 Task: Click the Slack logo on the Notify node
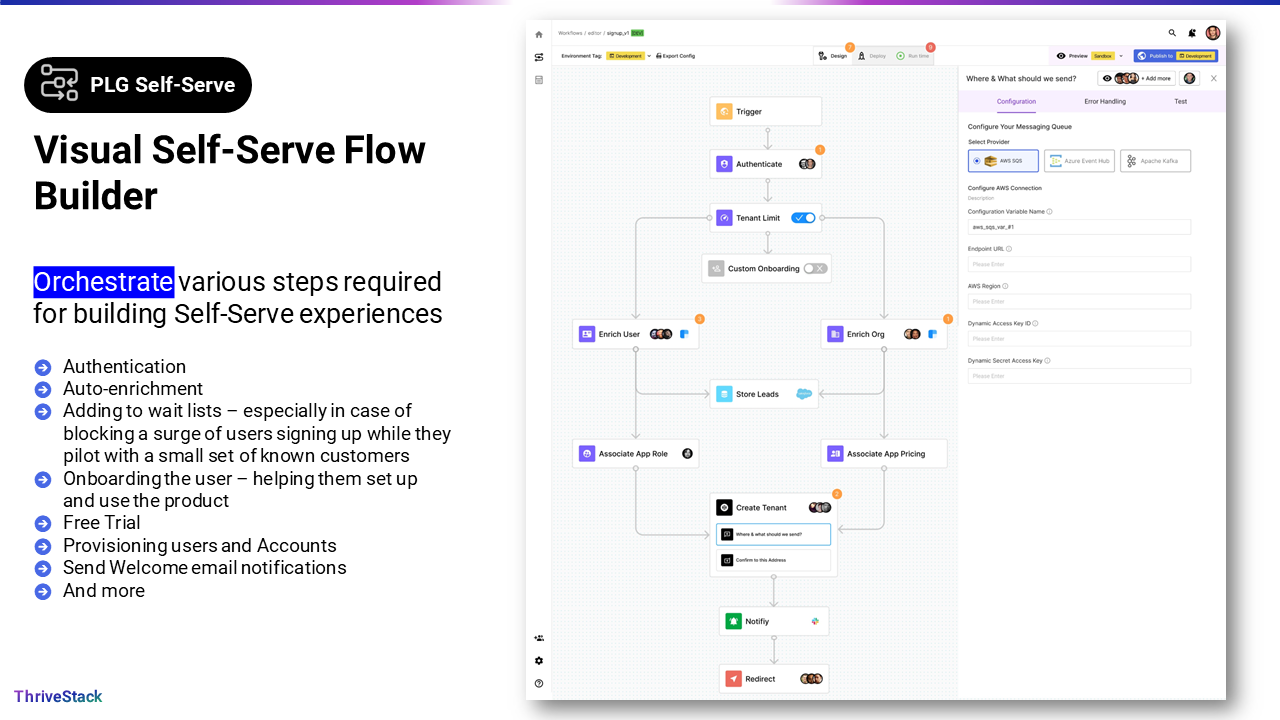tap(815, 621)
